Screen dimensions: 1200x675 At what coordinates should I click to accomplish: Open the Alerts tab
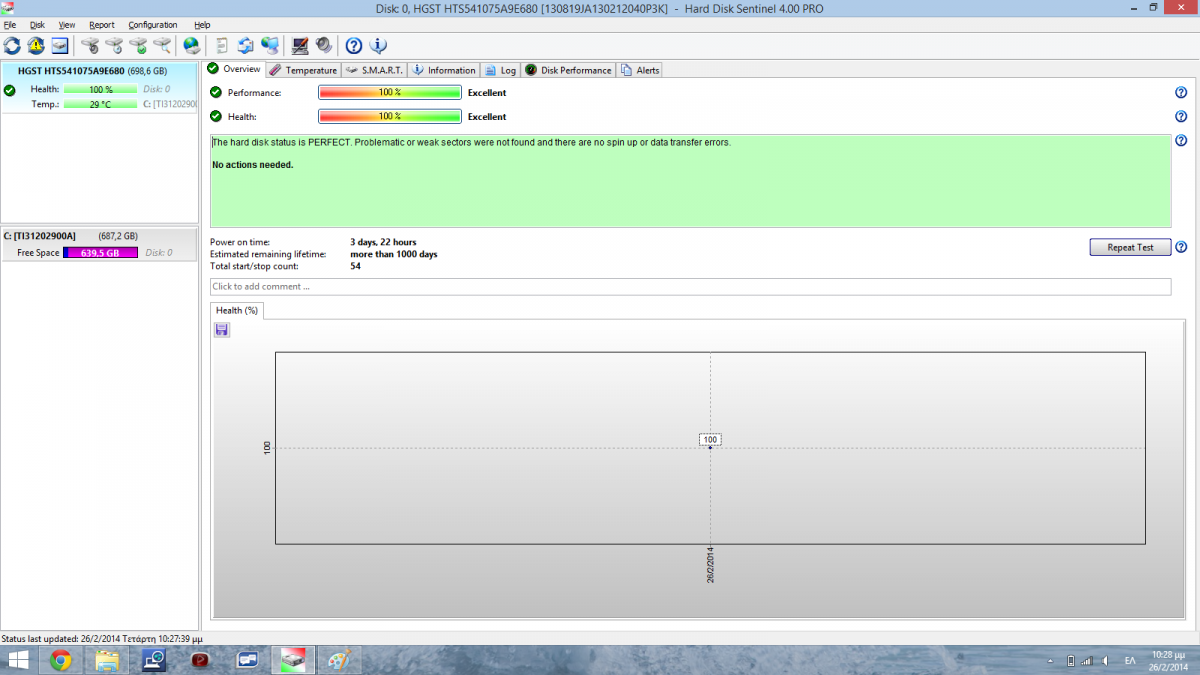pyautogui.click(x=640, y=70)
